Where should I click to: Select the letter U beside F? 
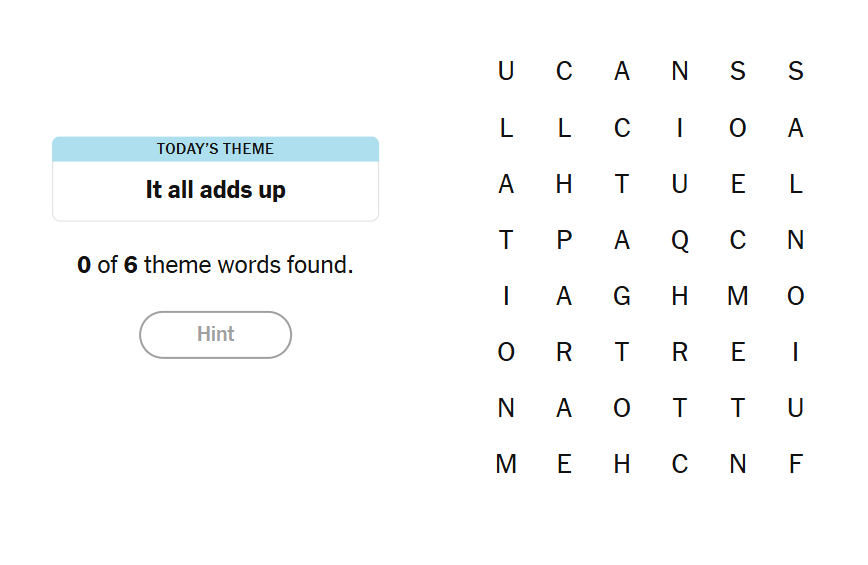coord(796,408)
